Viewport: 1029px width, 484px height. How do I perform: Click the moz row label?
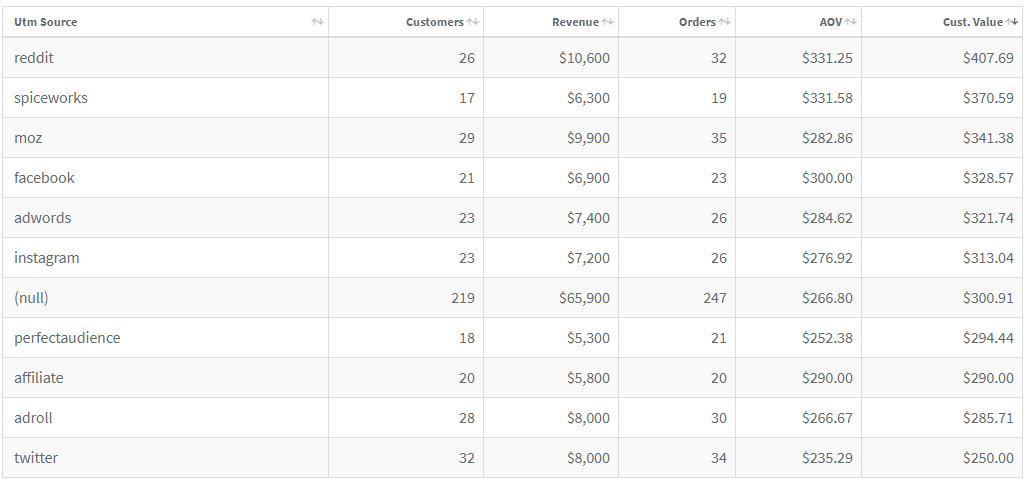[28, 138]
